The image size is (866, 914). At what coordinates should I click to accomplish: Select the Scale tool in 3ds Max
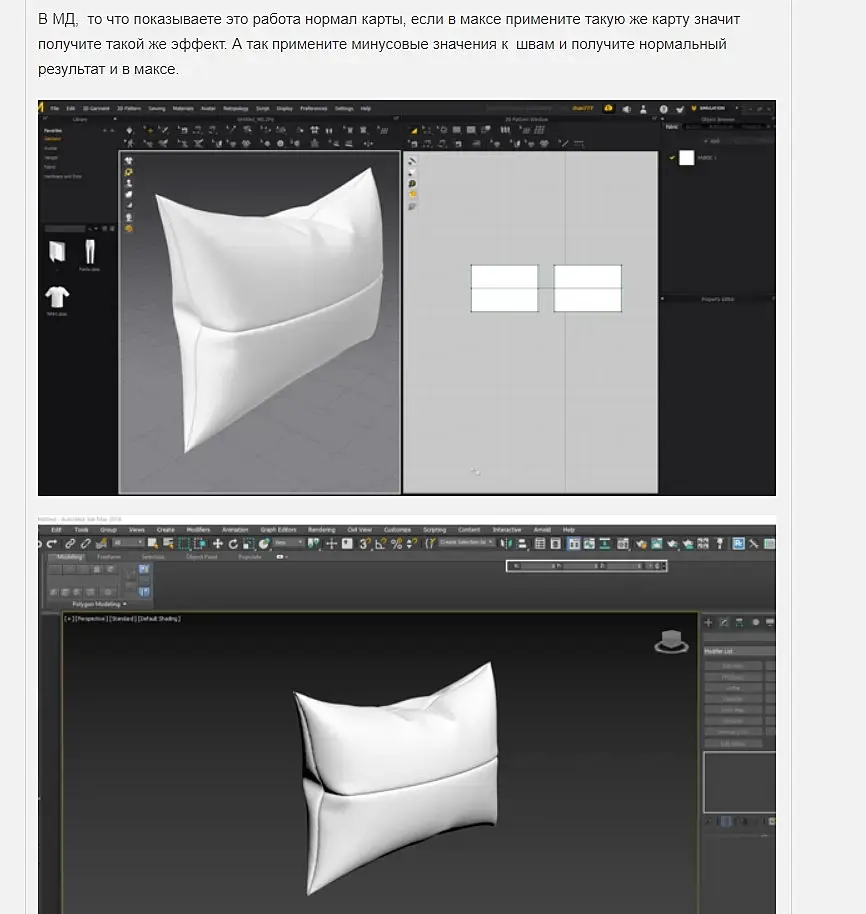click(x=248, y=544)
